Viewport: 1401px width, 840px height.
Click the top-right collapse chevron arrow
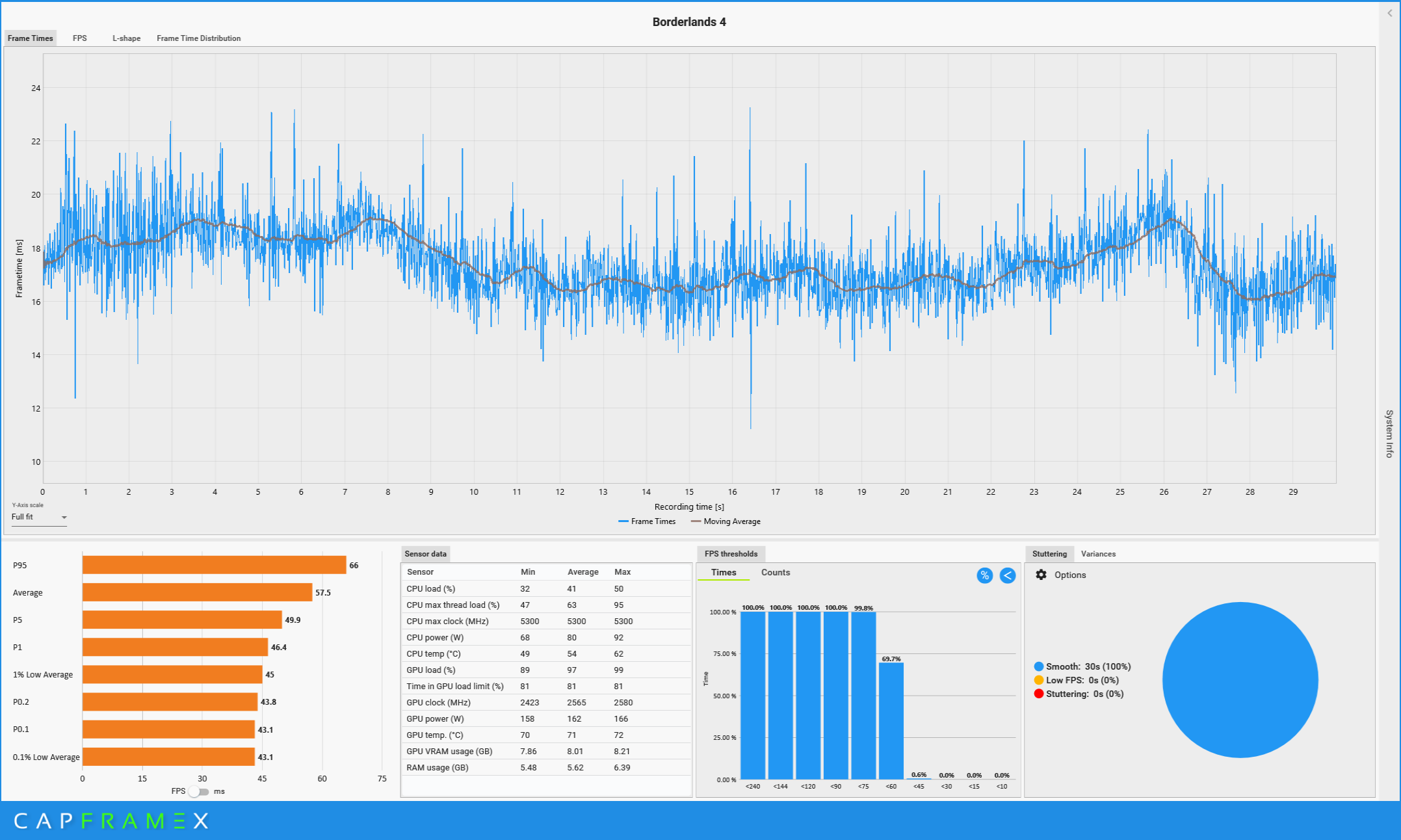point(1389,13)
